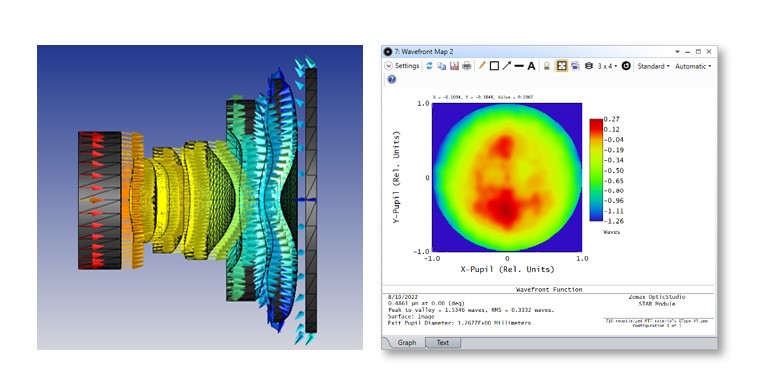Screen dimensions: 768x381
Task: Select the rectangle drawing tool
Action: (x=494, y=66)
